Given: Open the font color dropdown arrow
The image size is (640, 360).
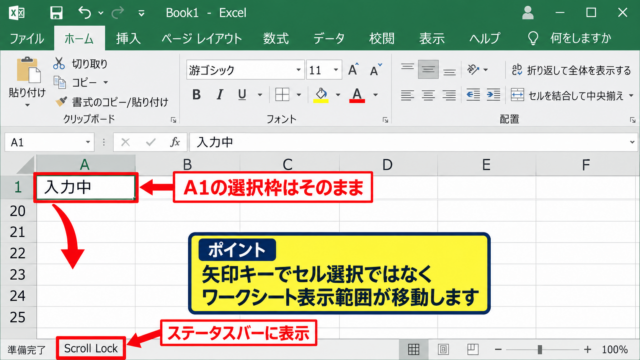Looking at the screenshot, I should pos(376,95).
